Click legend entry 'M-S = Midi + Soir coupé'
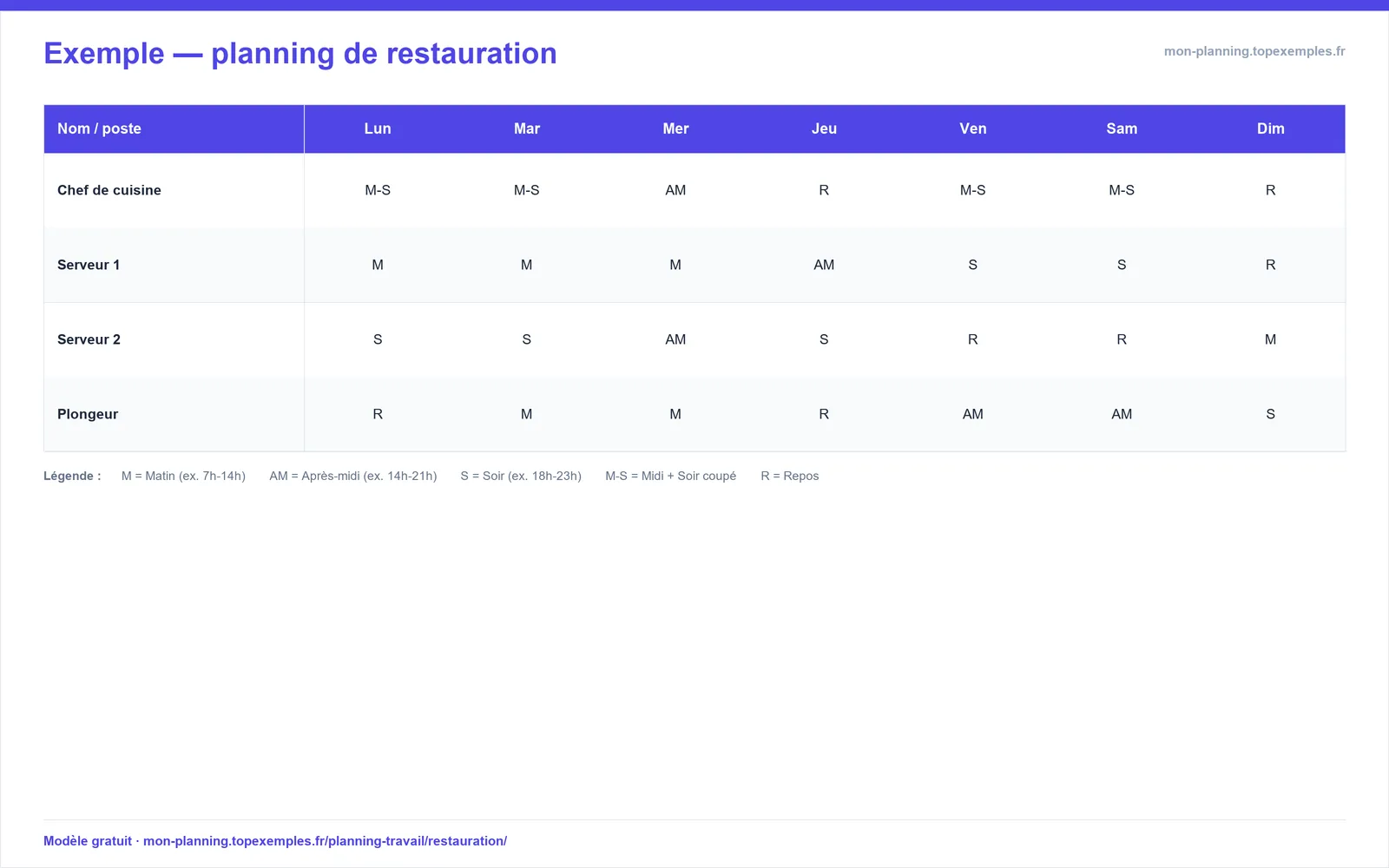 point(671,476)
